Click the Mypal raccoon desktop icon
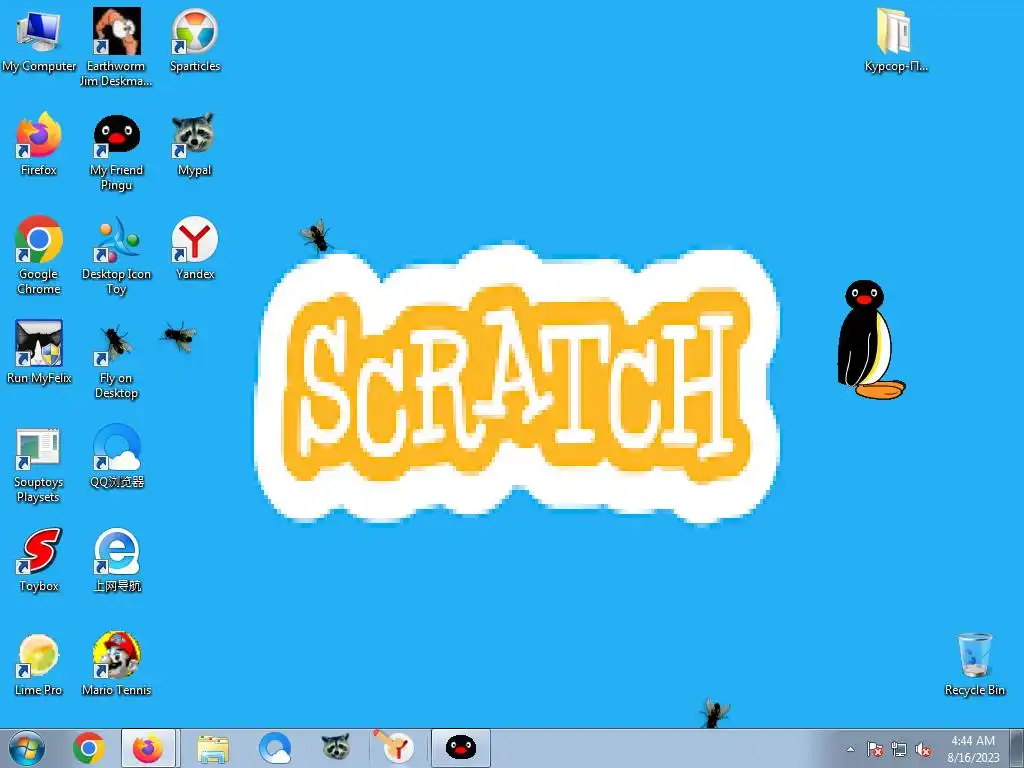This screenshot has height=768, width=1024. (x=194, y=144)
